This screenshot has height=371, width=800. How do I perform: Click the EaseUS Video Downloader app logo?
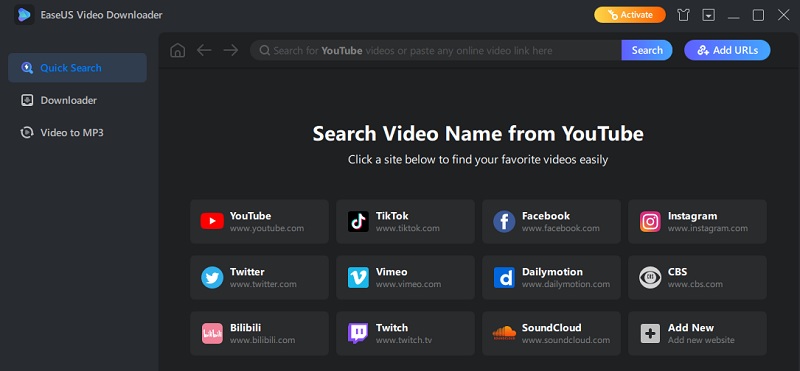(24, 15)
